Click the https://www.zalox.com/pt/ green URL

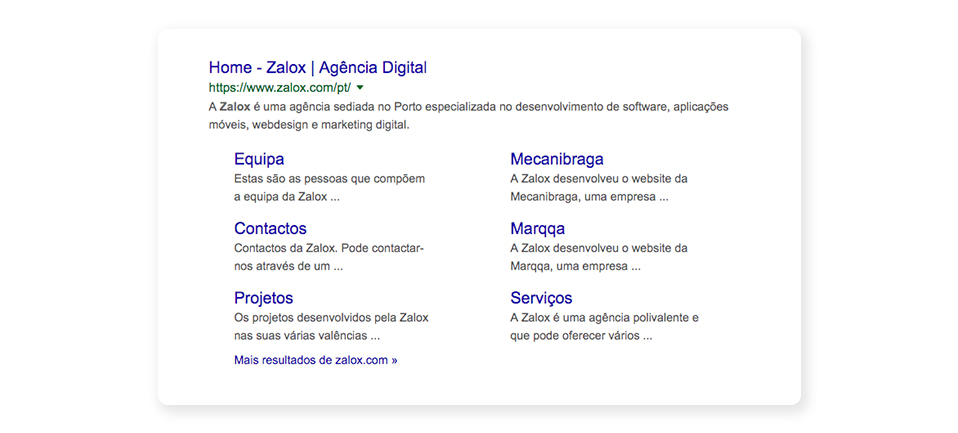[x=280, y=87]
